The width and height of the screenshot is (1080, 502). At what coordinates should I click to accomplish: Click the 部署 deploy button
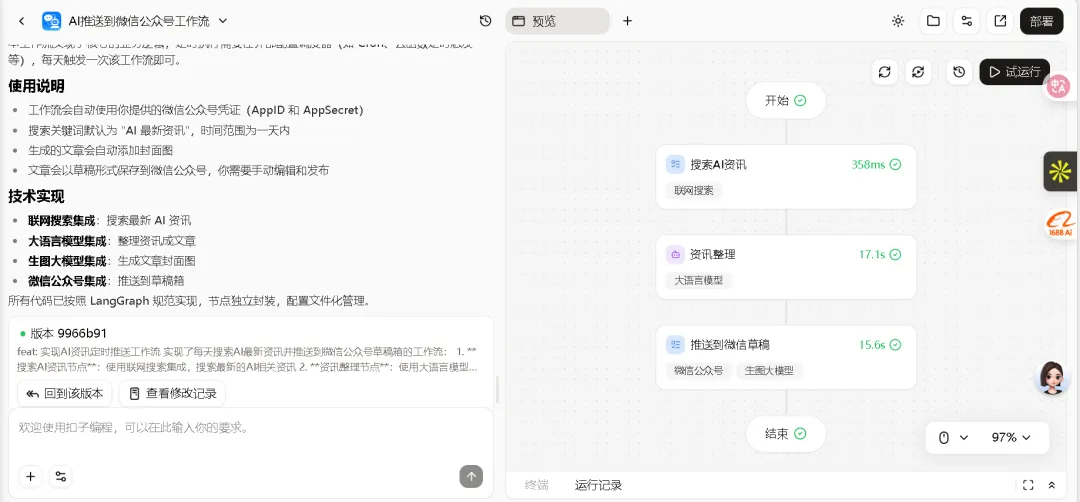tap(1041, 21)
